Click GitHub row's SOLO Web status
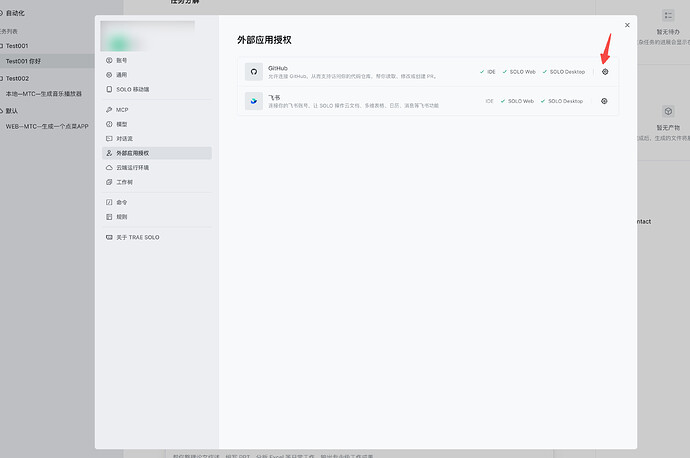Viewport: 690px width, 458px height. click(x=519, y=72)
